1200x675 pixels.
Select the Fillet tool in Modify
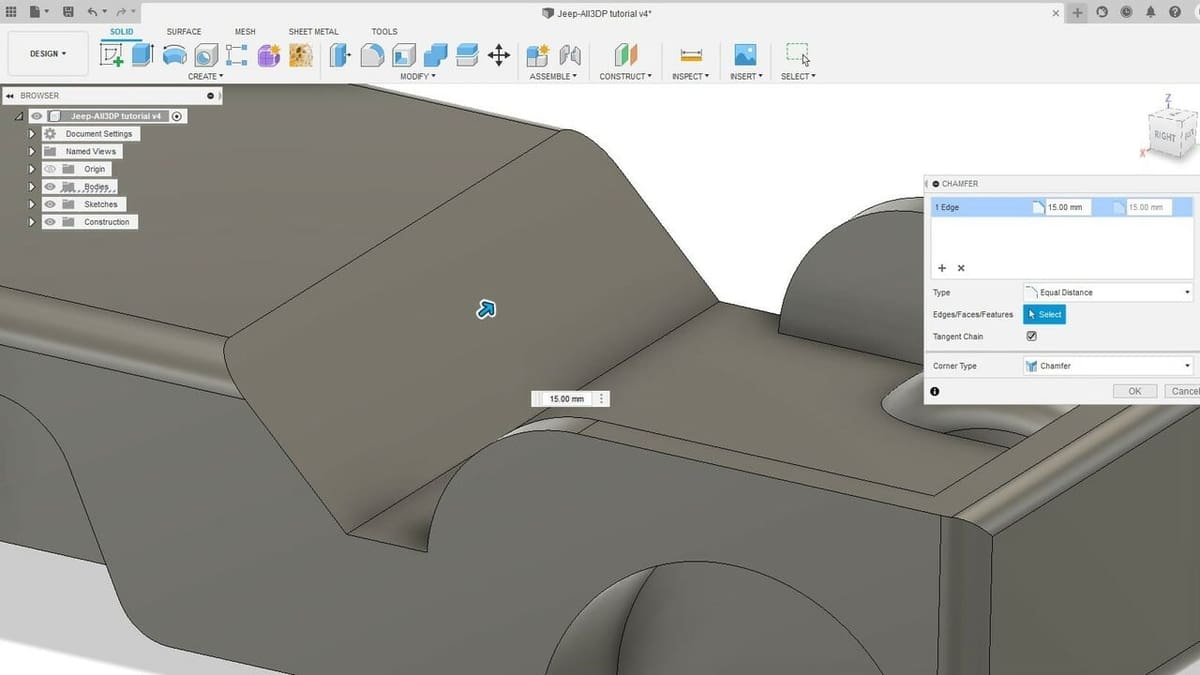pos(372,55)
